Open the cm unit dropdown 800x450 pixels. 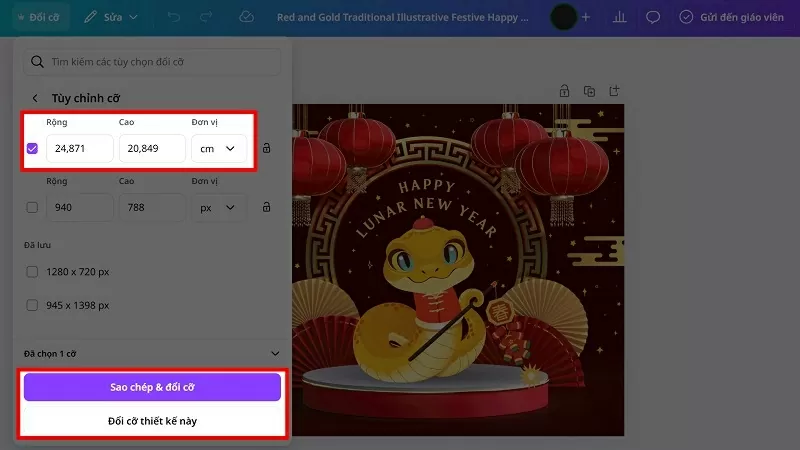[219, 149]
